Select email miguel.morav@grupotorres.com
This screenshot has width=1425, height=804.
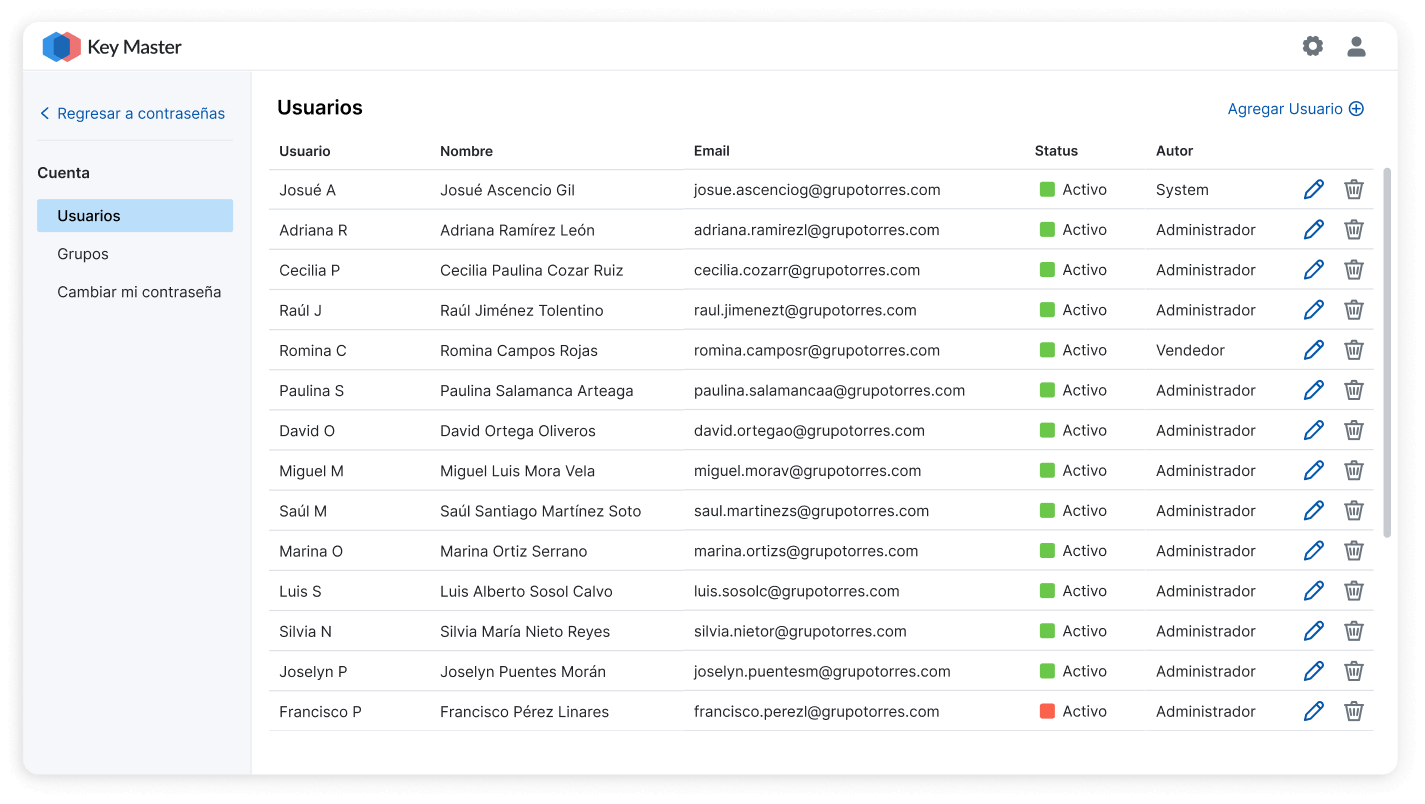coord(807,470)
